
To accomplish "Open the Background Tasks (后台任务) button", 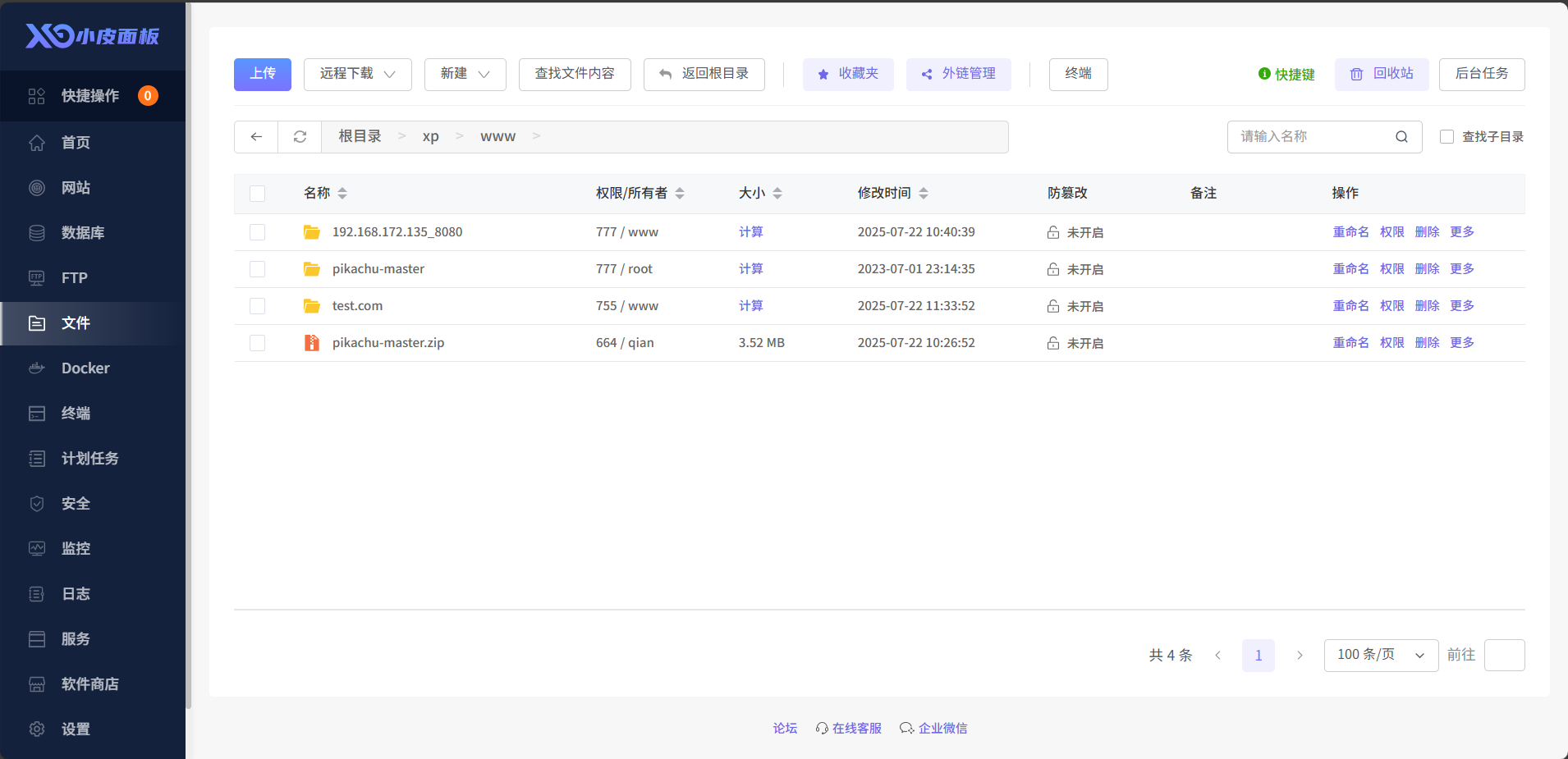I will tap(1482, 75).
